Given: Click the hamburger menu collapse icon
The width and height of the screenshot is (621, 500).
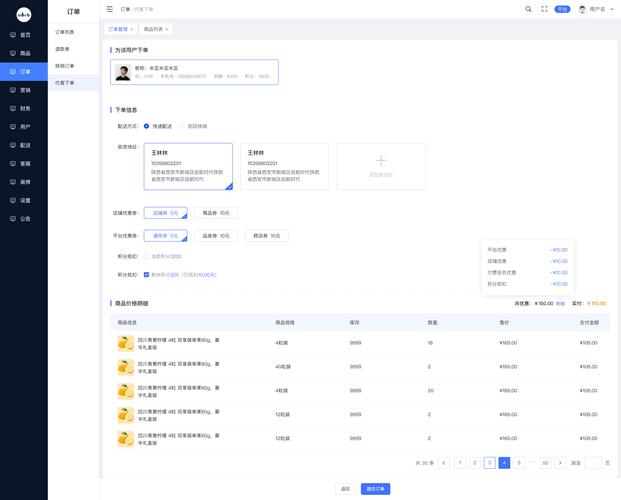Looking at the screenshot, I should [110, 9].
